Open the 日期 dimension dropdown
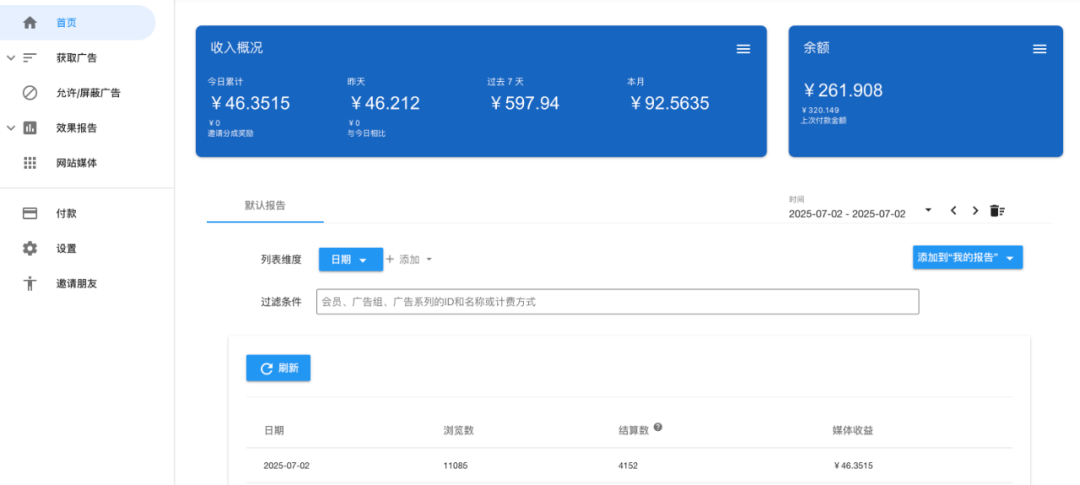This screenshot has width=1080, height=485. [351, 259]
